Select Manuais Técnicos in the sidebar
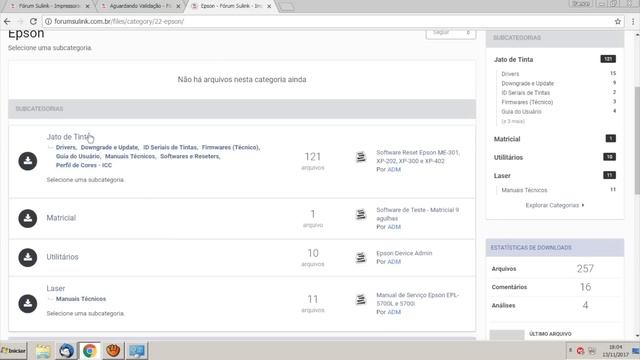This screenshot has width=640, height=360. (x=524, y=190)
